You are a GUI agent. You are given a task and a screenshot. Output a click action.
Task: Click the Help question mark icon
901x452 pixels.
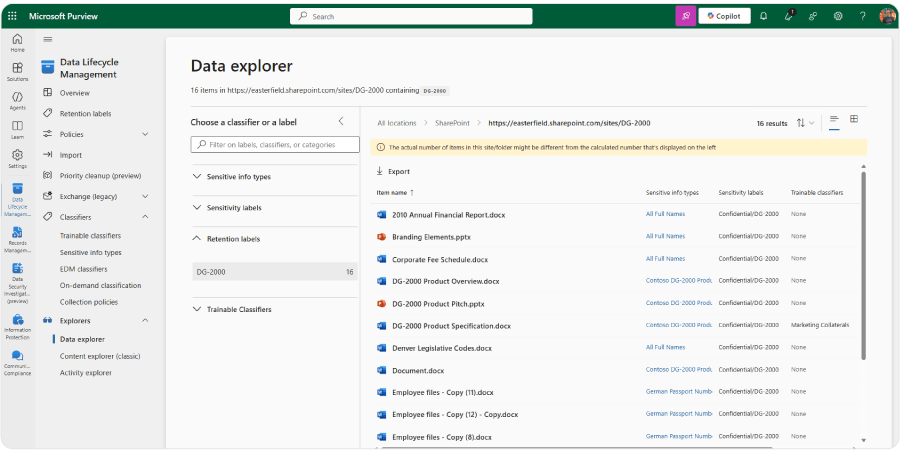[862, 16]
